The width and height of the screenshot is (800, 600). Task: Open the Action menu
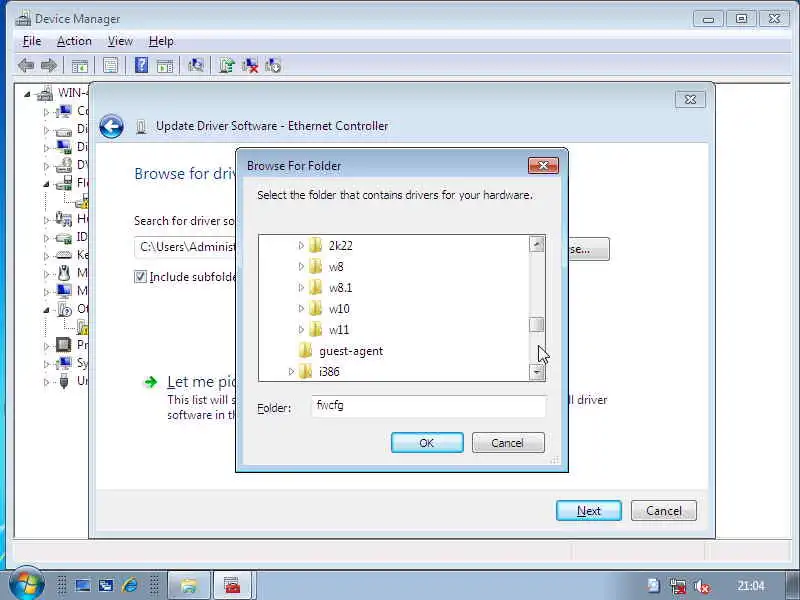(x=74, y=41)
